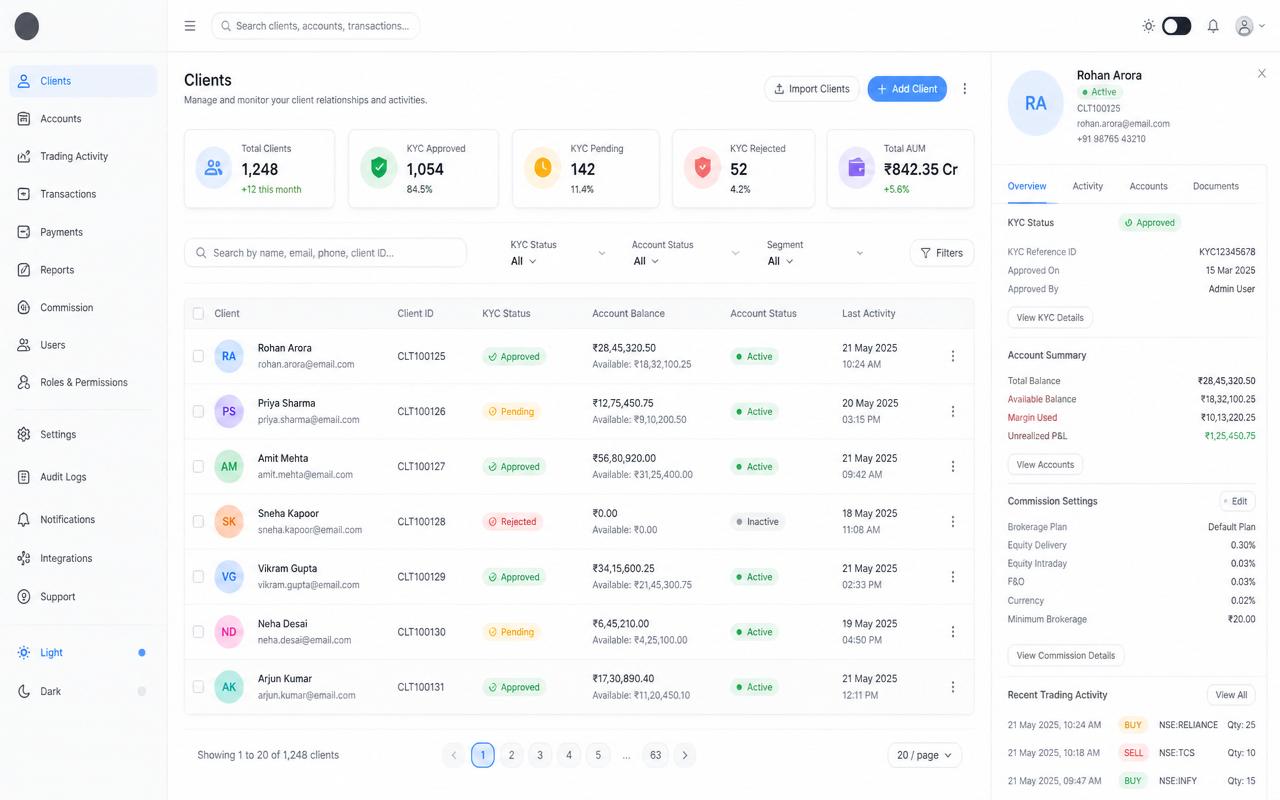This screenshot has width=1280, height=800.
Task: Open row actions menu for Arjun Kumar
Action: pyautogui.click(x=953, y=687)
